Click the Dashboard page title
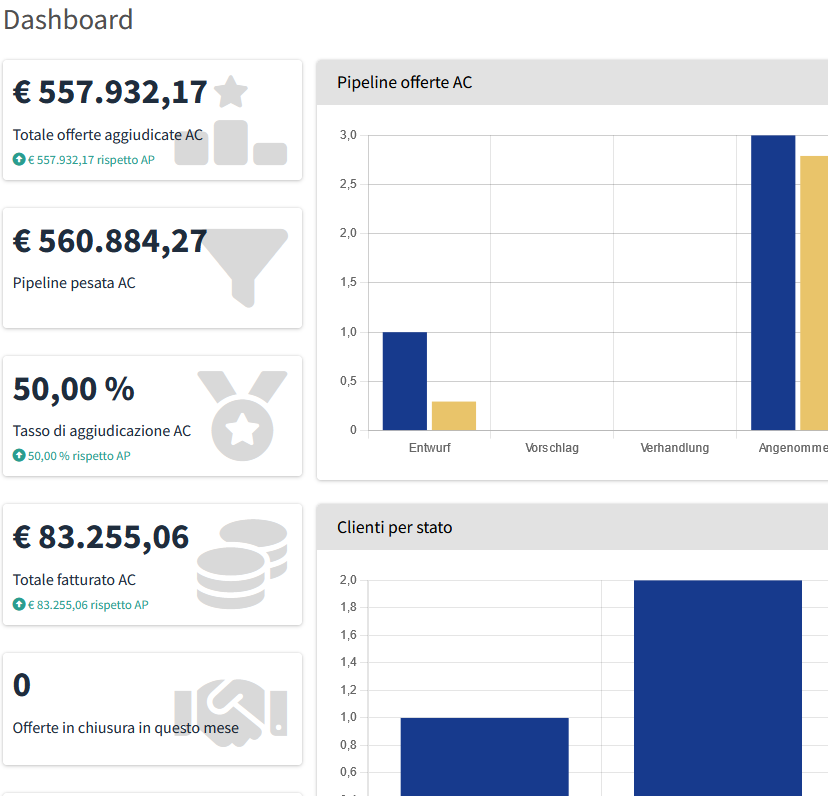Screen dimensions: 828x796 click(x=68, y=20)
